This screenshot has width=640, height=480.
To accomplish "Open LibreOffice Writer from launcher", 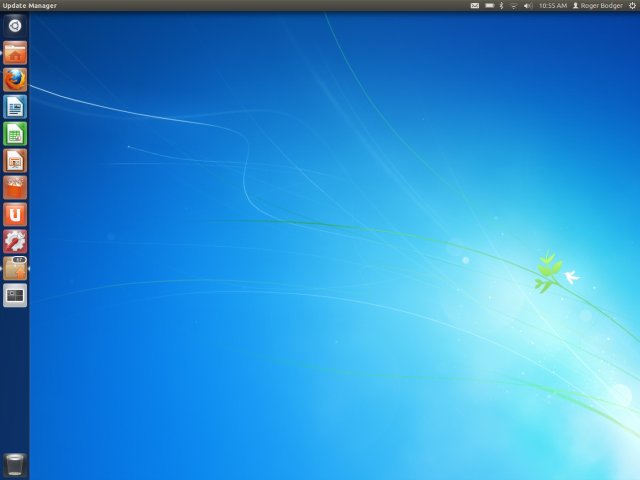I will pyautogui.click(x=15, y=107).
